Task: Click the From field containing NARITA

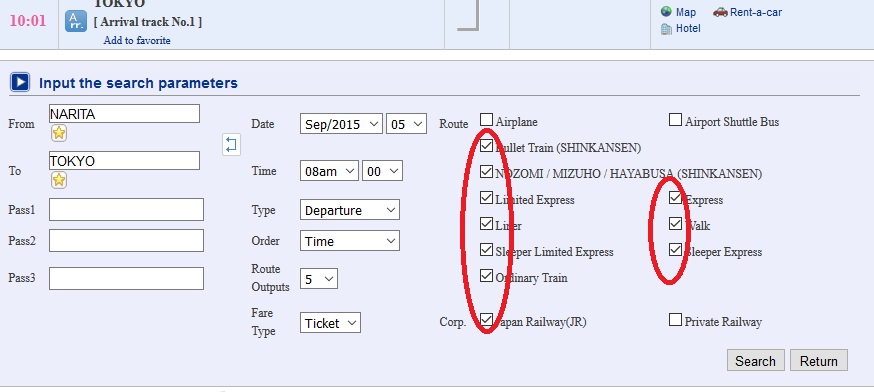Action: click(124, 114)
